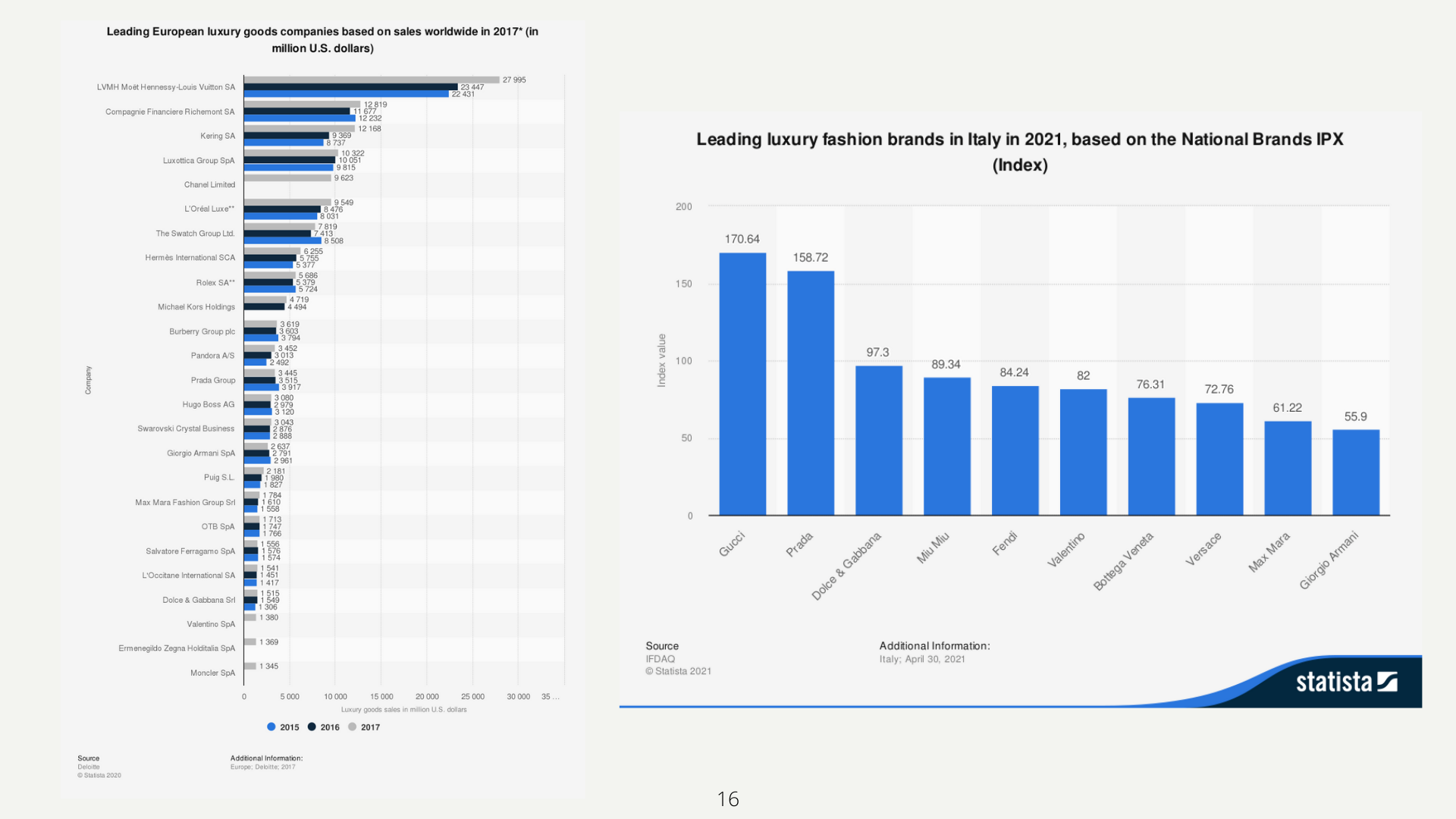Click the Index value axis title
This screenshot has height=819, width=1456.
tap(661, 360)
